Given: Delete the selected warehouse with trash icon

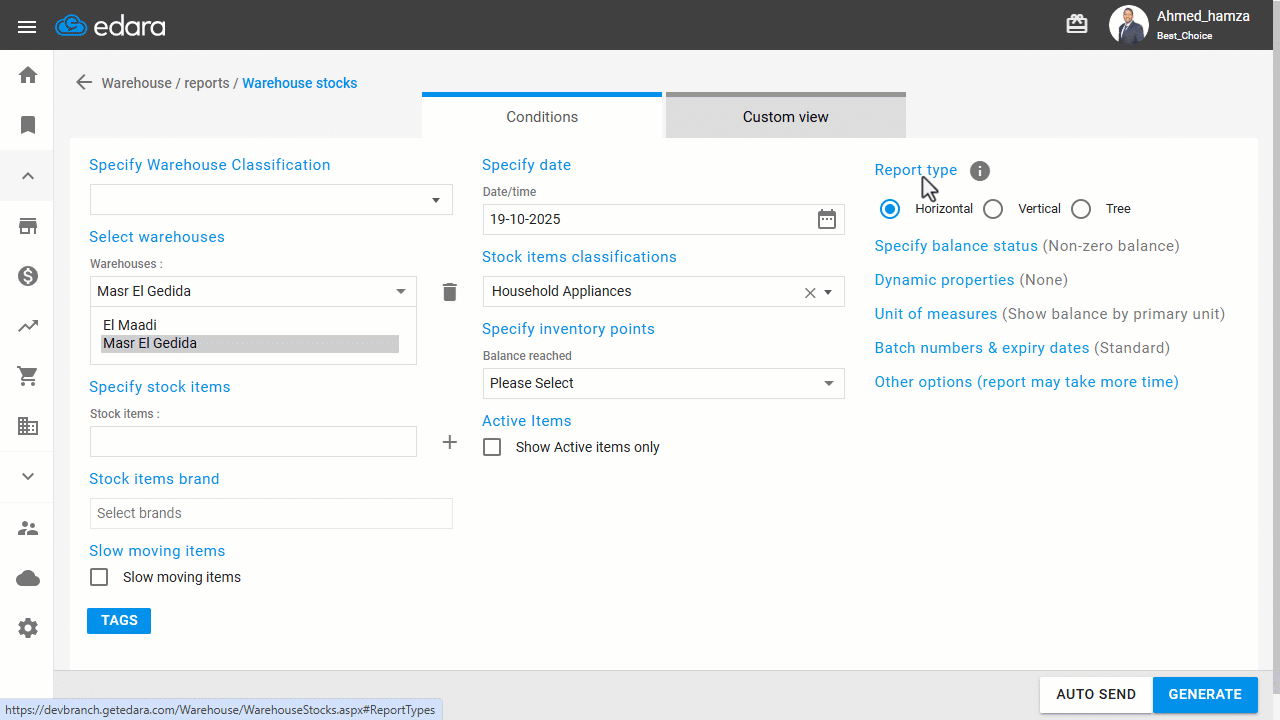Looking at the screenshot, I should click(x=450, y=291).
